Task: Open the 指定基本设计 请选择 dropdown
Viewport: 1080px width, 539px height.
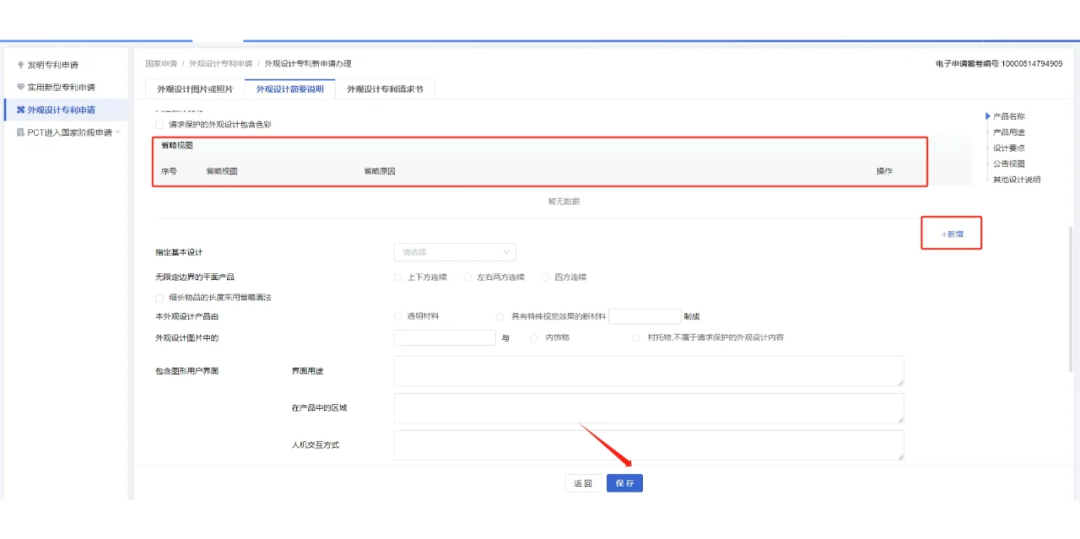Action: pos(455,252)
